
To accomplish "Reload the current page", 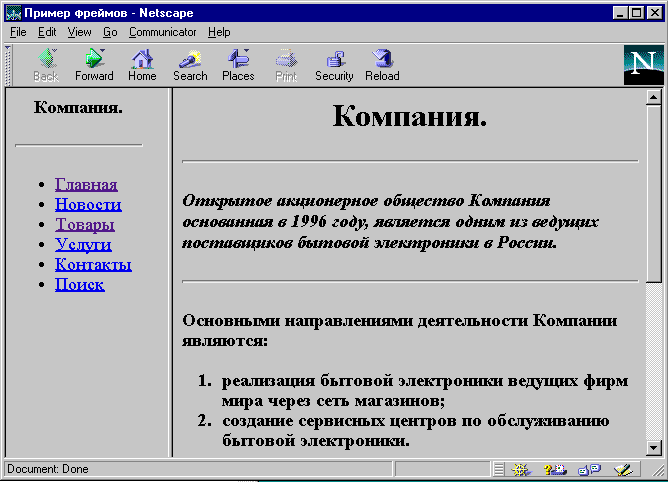I will tap(382, 64).
